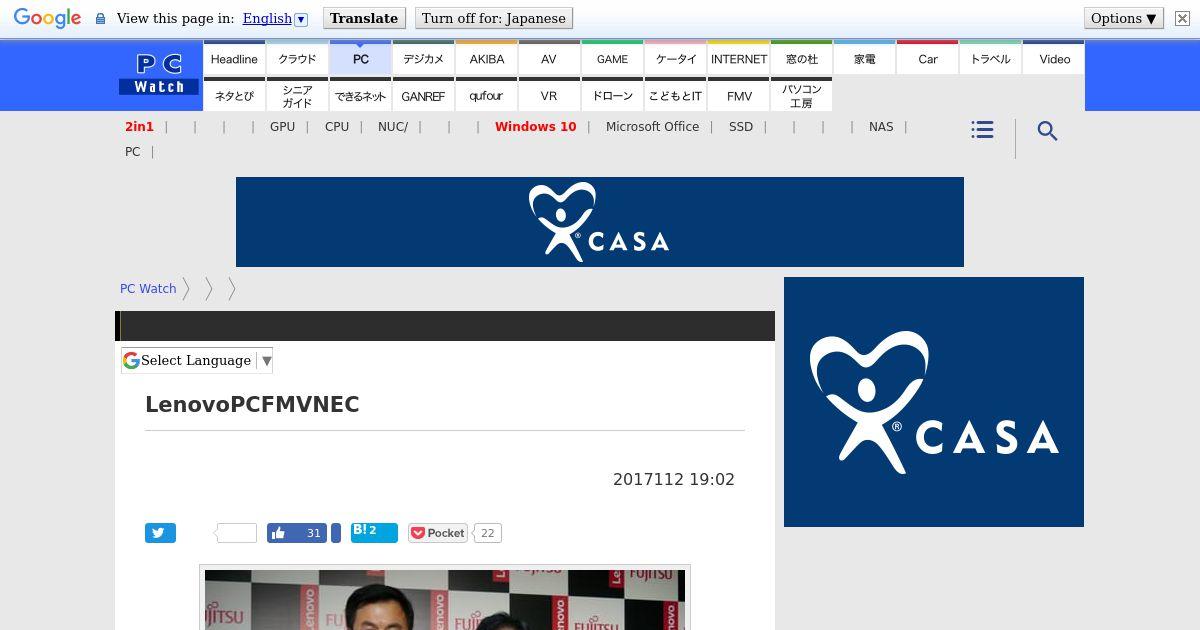The image size is (1200, 630).
Task: Open the qufour nav tab
Action: pyautogui.click(x=486, y=95)
